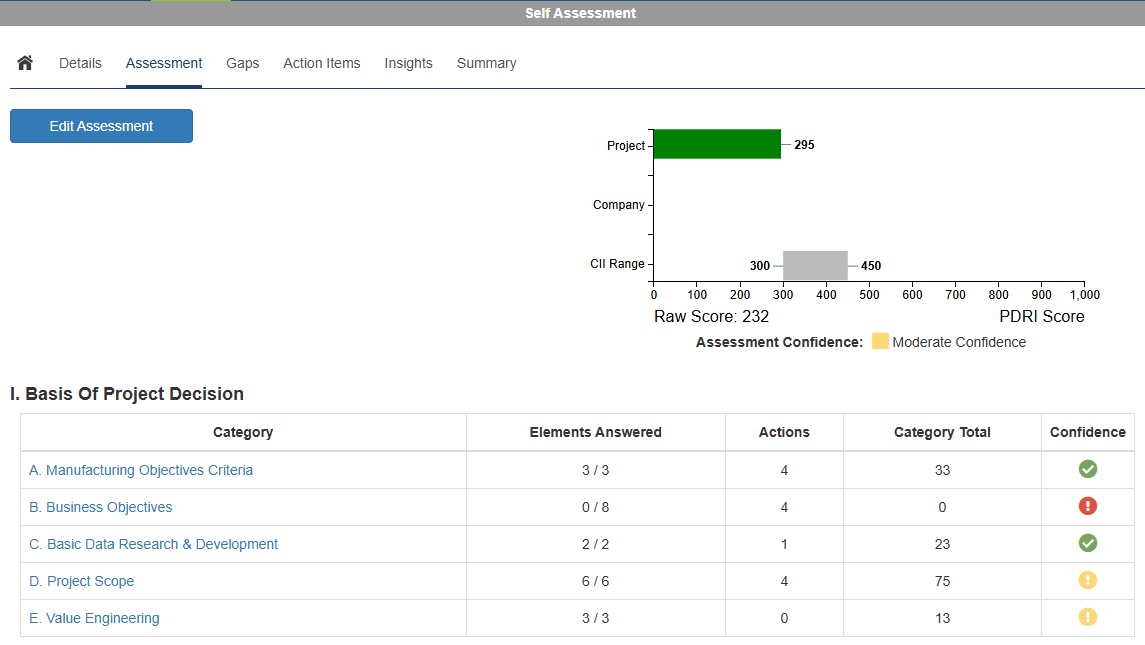The width and height of the screenshot is (1145, 645).
Task: Click the Home icon in navigation
Action: pyautogui.click(x=25, y=63)
